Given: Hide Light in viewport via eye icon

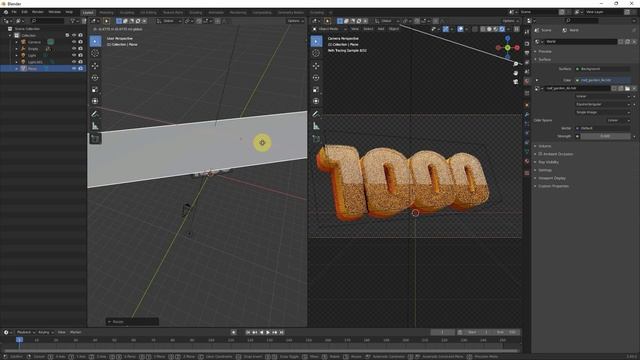Looking at the screenshot, I should tap(74, 55).
